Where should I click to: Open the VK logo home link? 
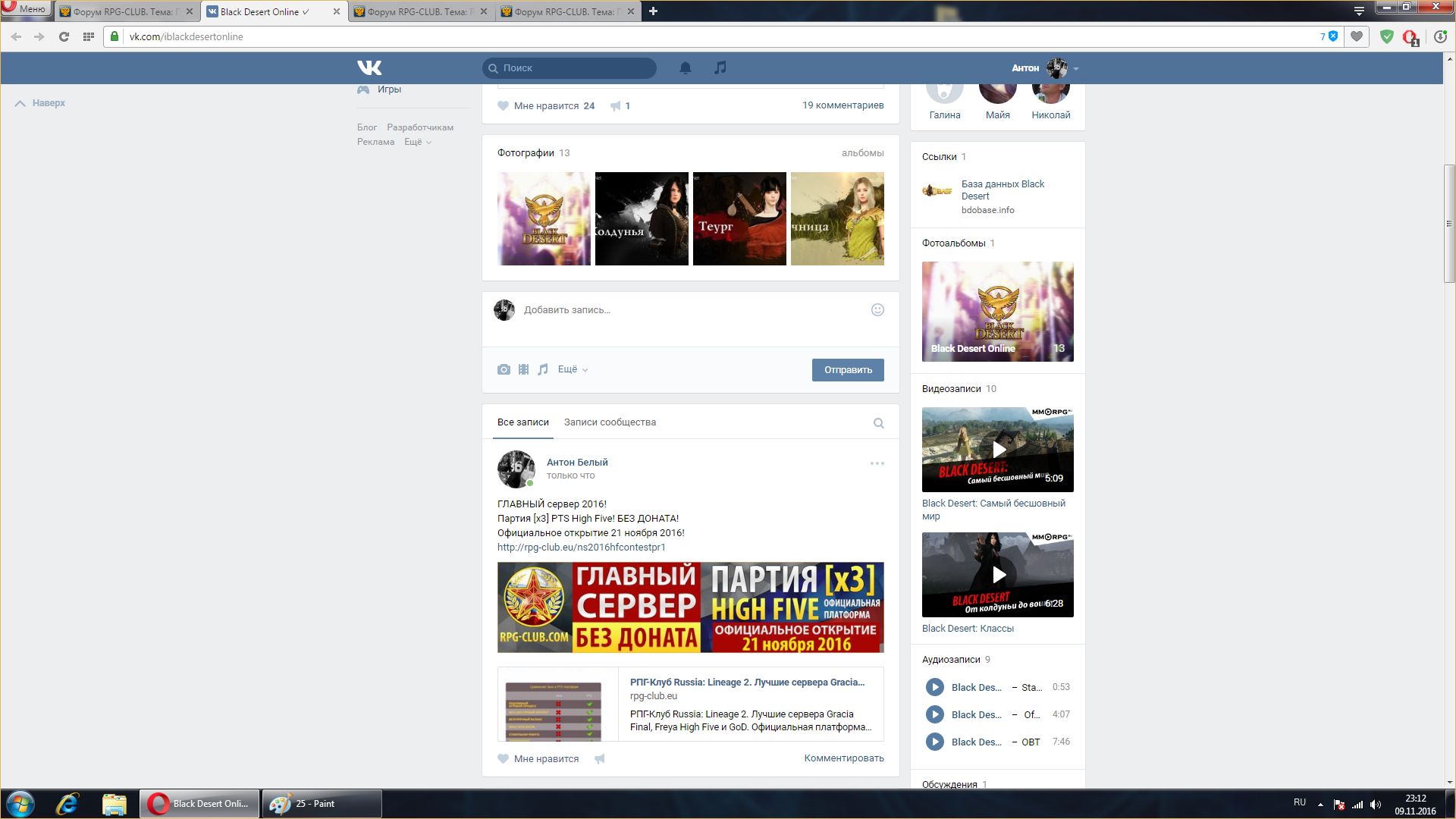[x=369, y=67]
